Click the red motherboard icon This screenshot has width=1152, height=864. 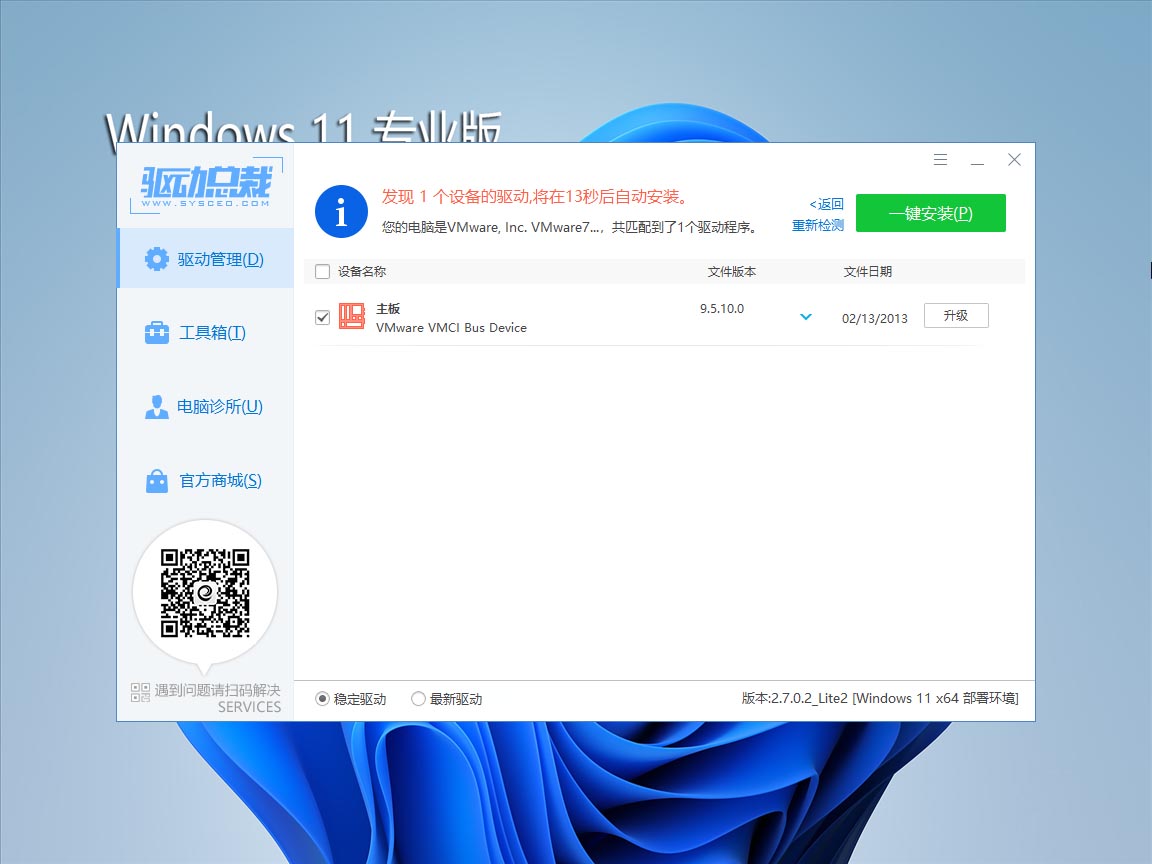[352, 317]
